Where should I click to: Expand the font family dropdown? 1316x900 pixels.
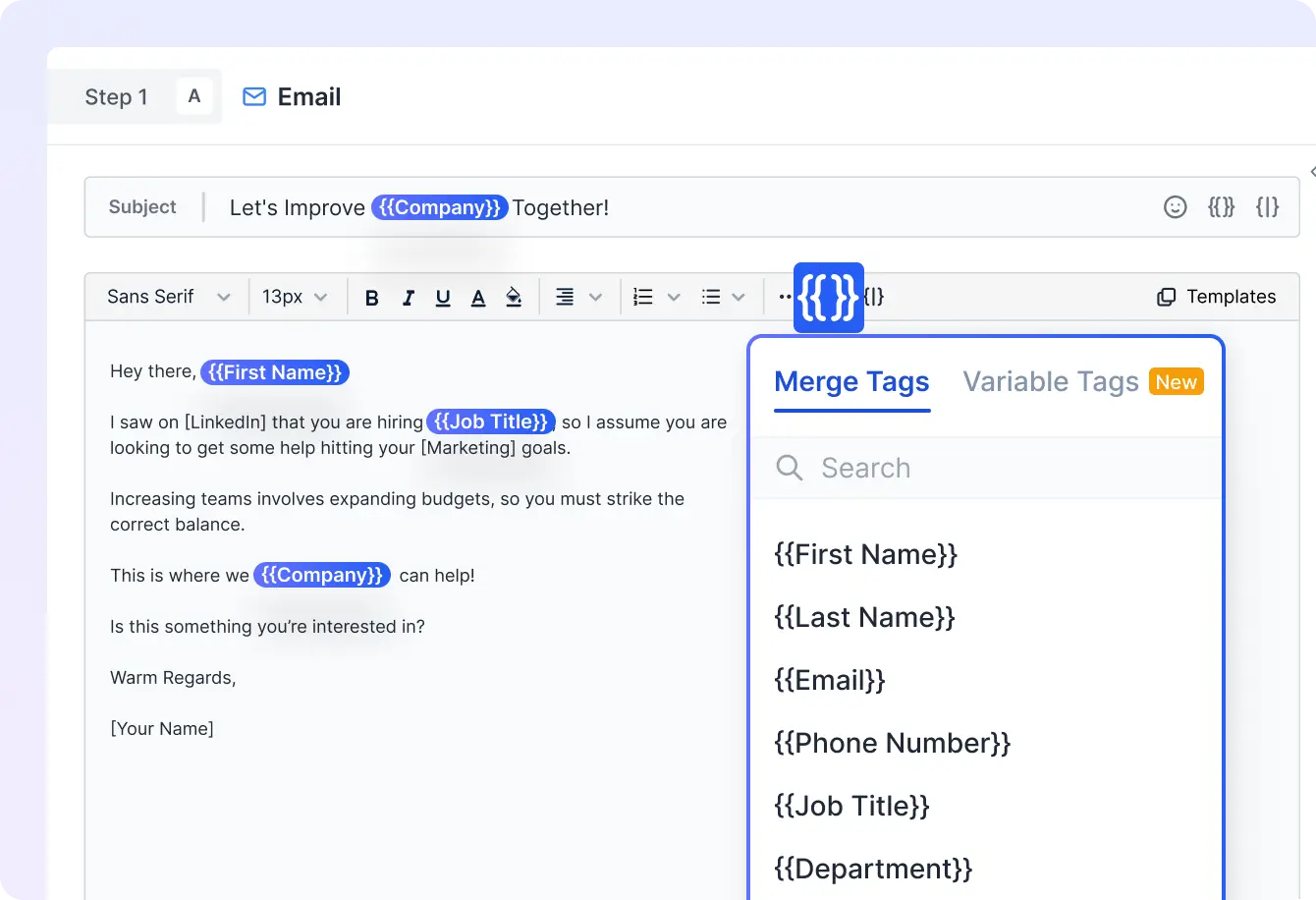point(165,296)
